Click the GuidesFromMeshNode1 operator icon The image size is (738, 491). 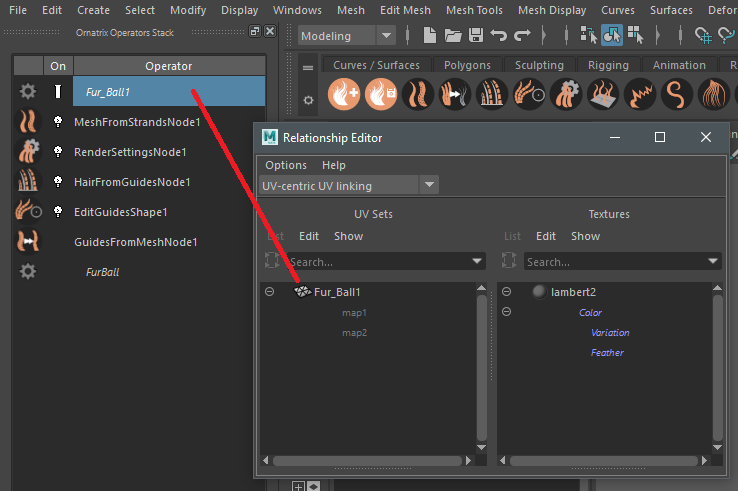(28, 242)
